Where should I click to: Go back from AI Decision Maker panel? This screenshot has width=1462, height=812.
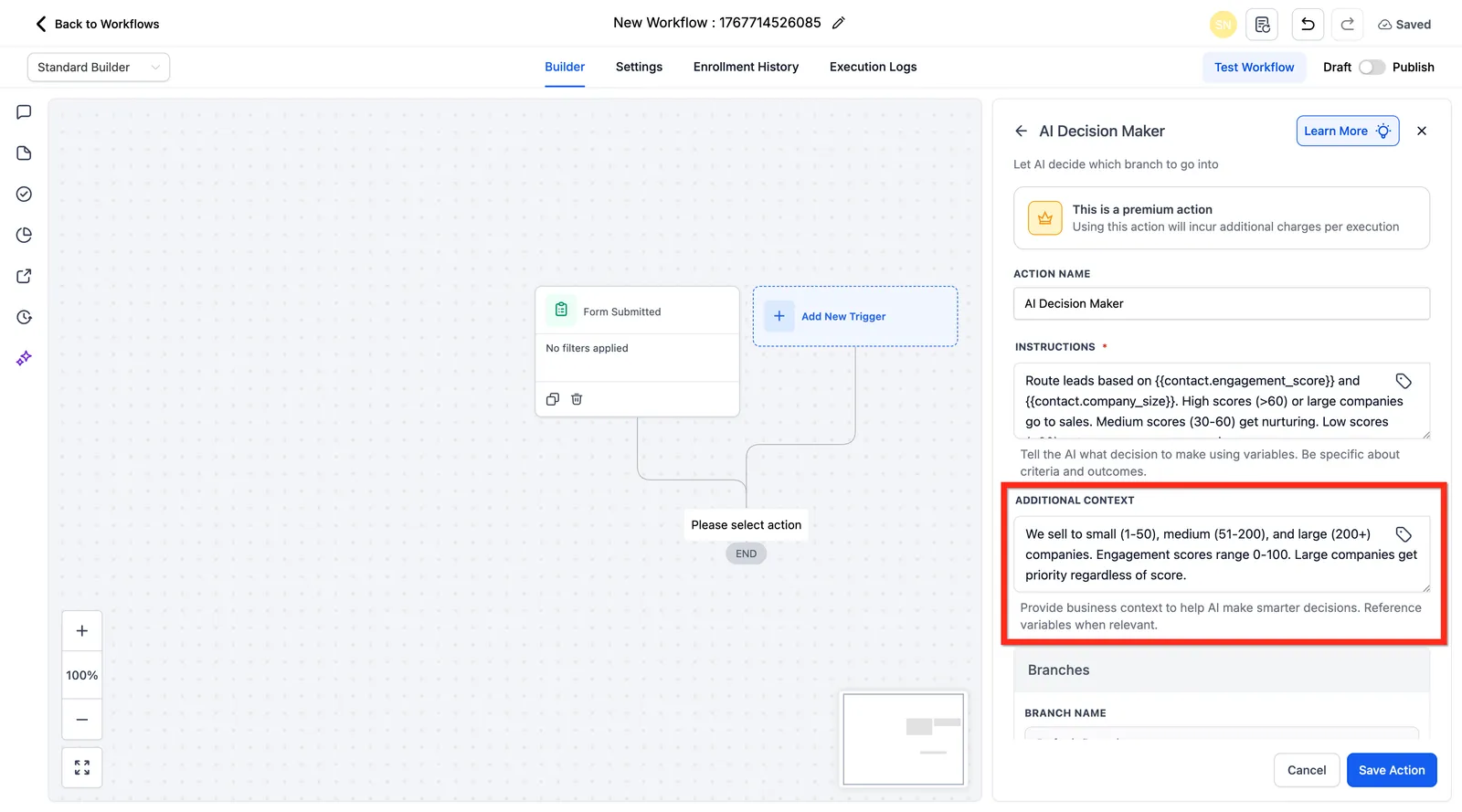point(1022,132)
